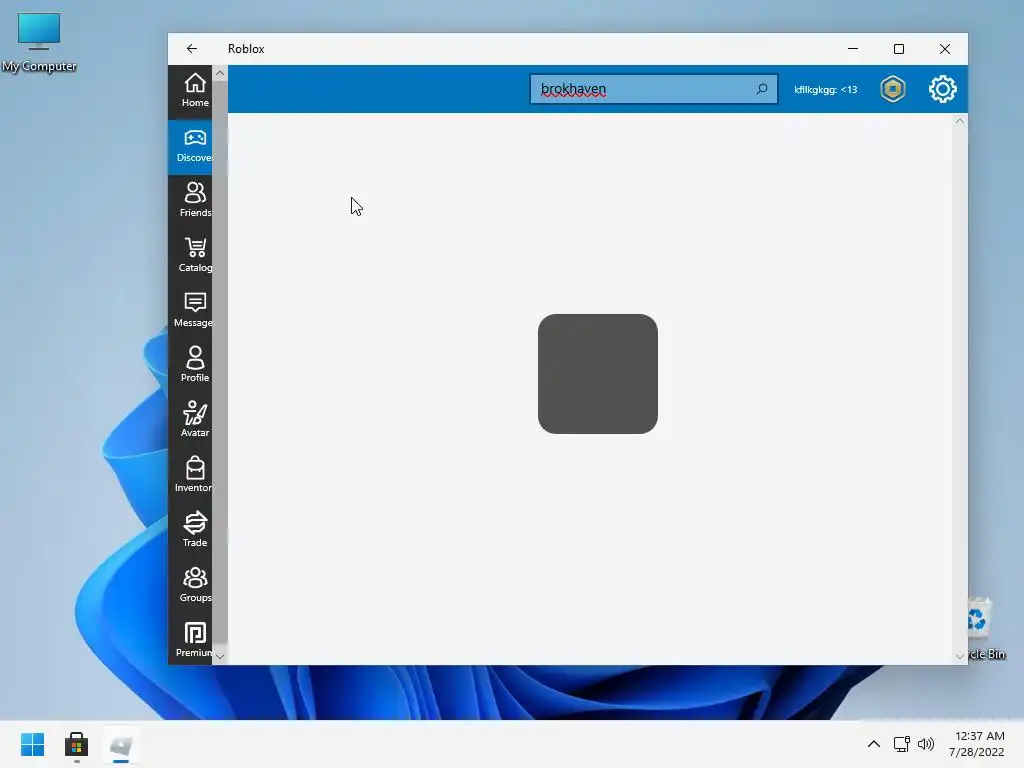Viewport: 1024px width, 768px height.
Task: Click sidebar scroll down arrow
Action: click(x=220, y=656)
